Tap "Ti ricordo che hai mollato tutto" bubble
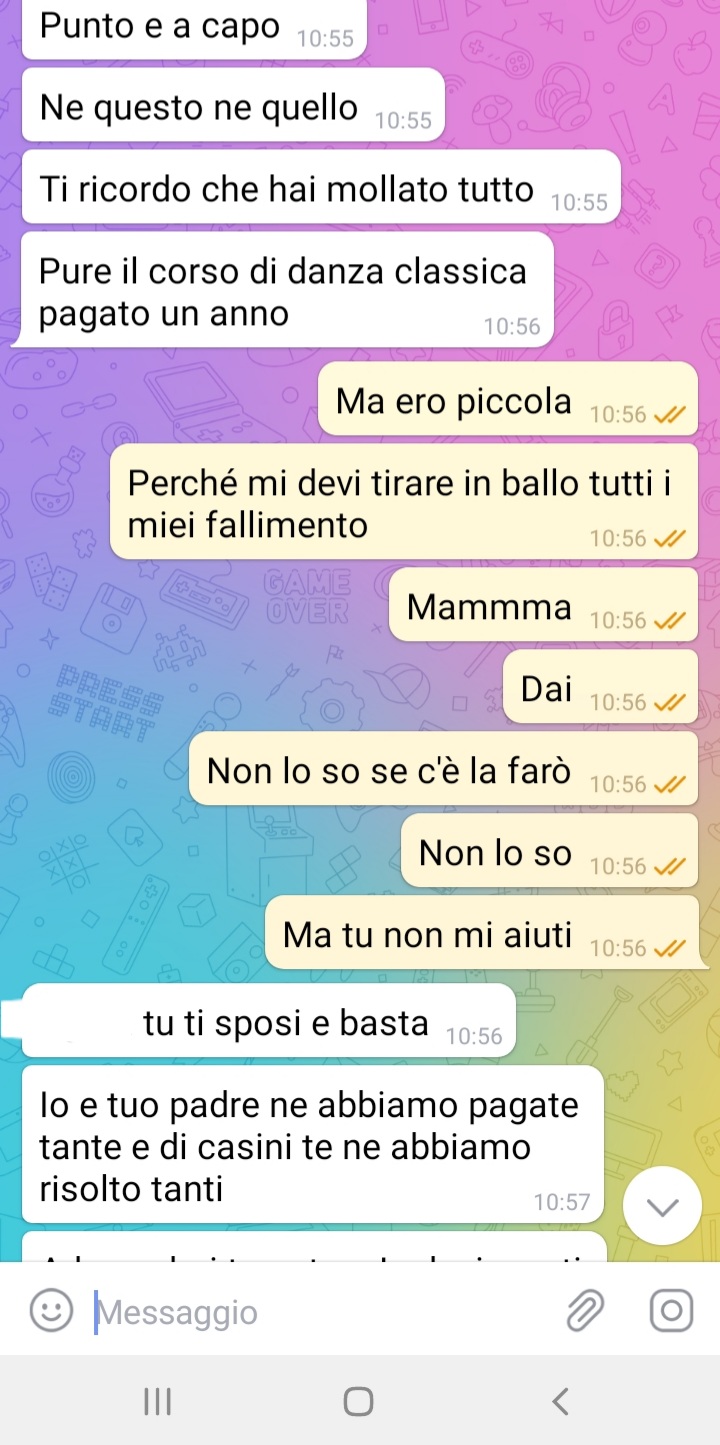The image size is (720, 1445). point(321,187)
